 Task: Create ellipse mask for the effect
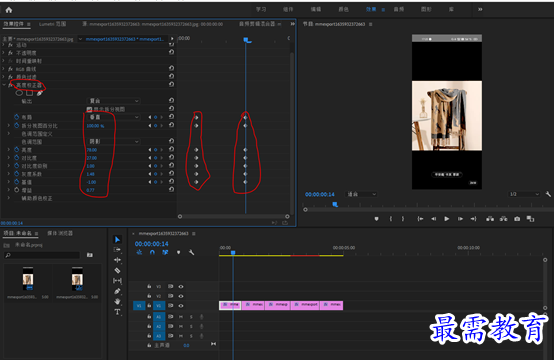(x=19, y=93)
